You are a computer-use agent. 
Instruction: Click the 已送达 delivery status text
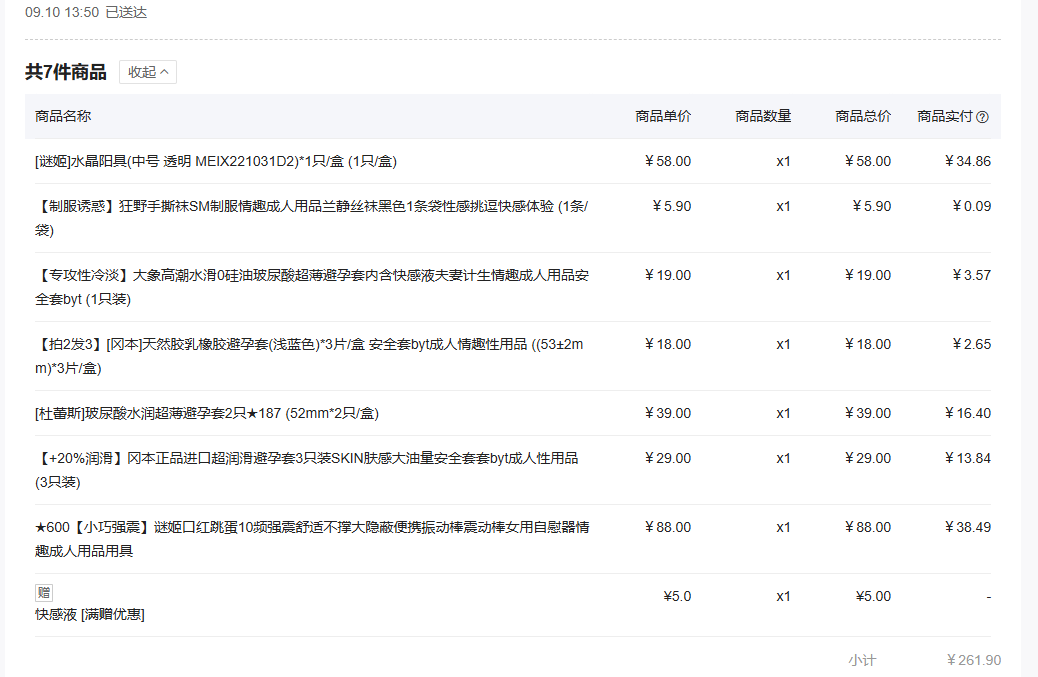pos(126,12)
